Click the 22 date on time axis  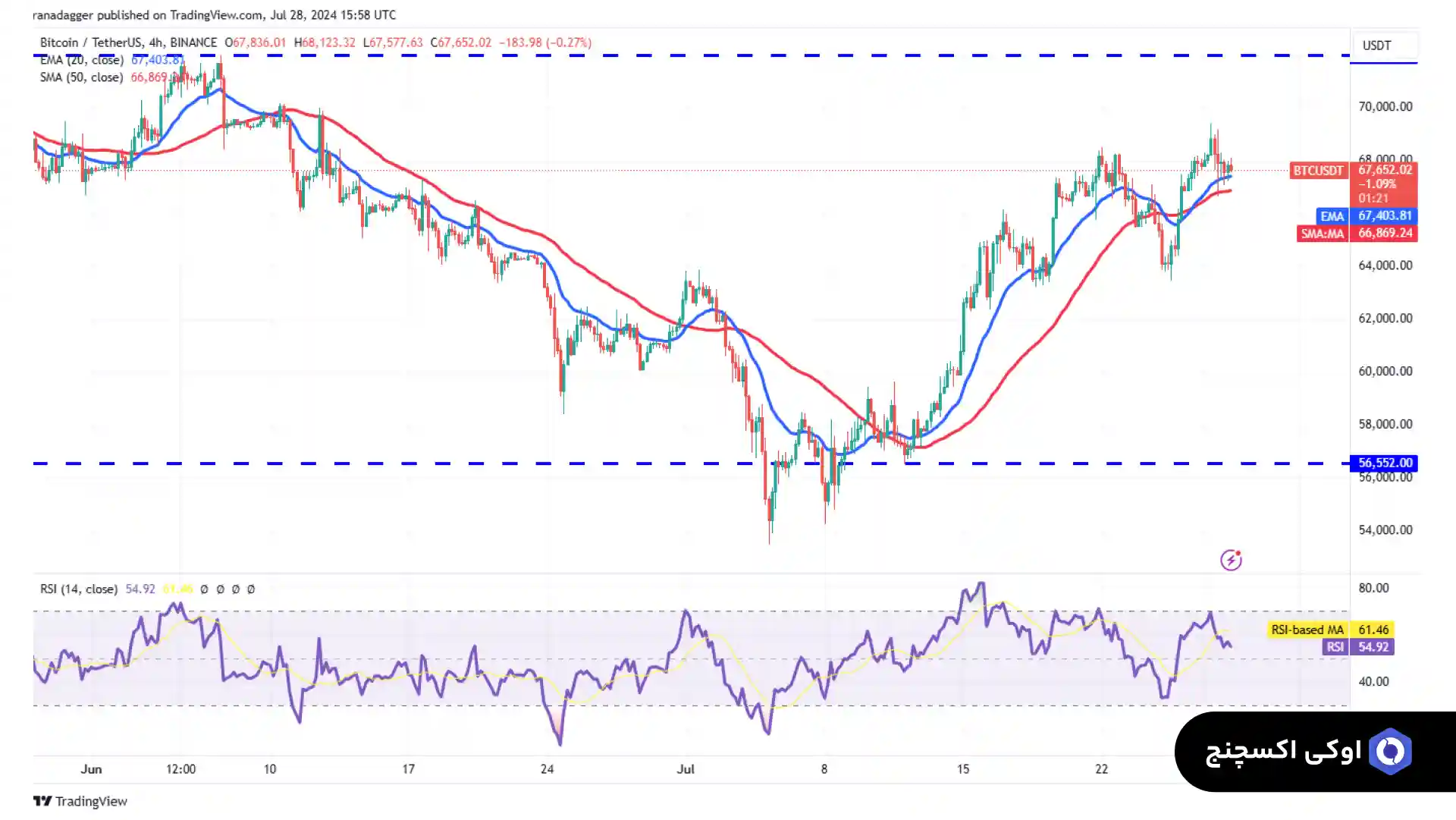point(1101,769)
